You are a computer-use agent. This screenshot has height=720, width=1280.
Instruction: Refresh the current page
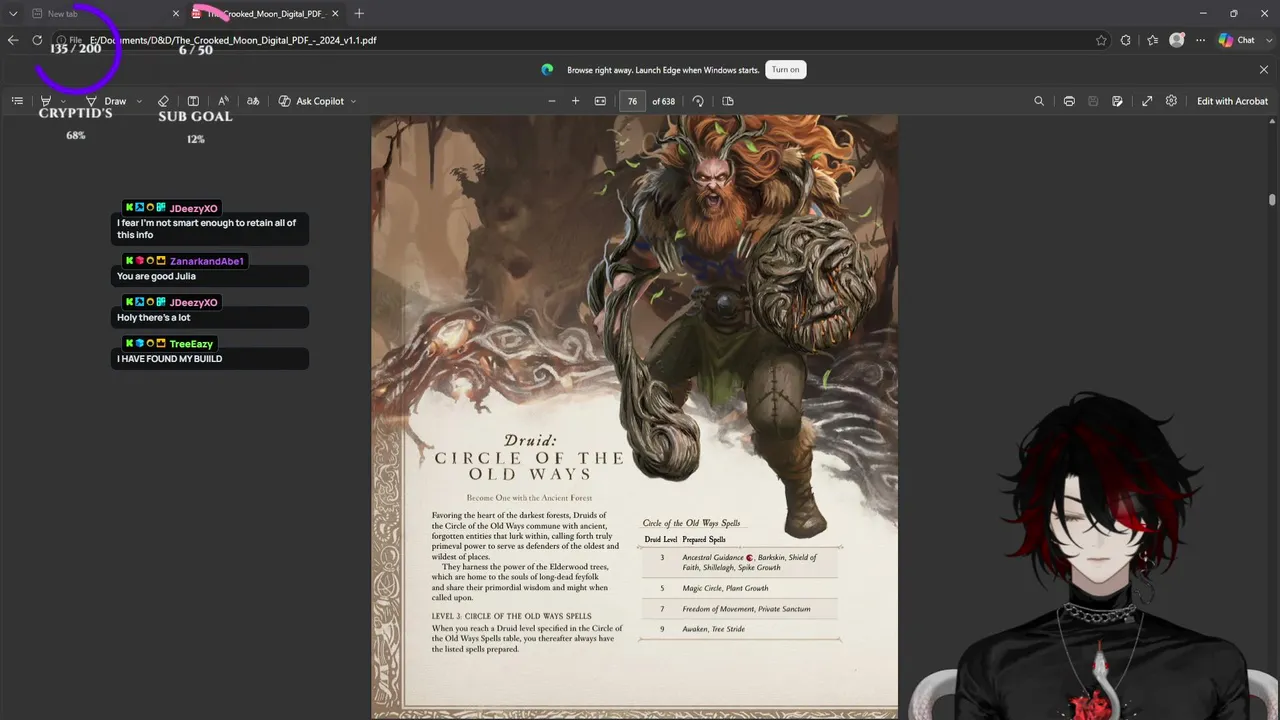(37, 40)
